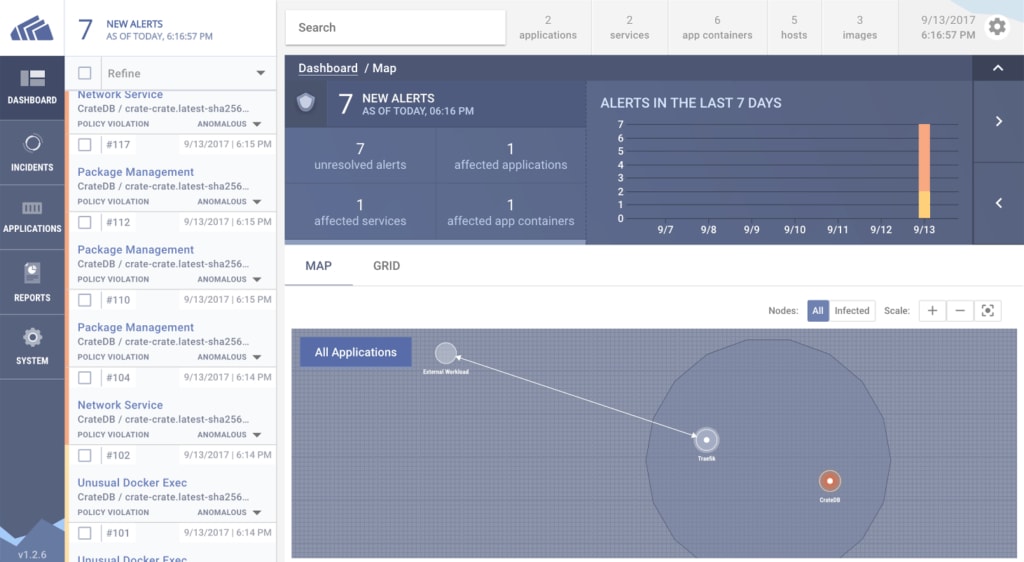Click the Dashboard breadcrumb link

[x=327, y=68]
